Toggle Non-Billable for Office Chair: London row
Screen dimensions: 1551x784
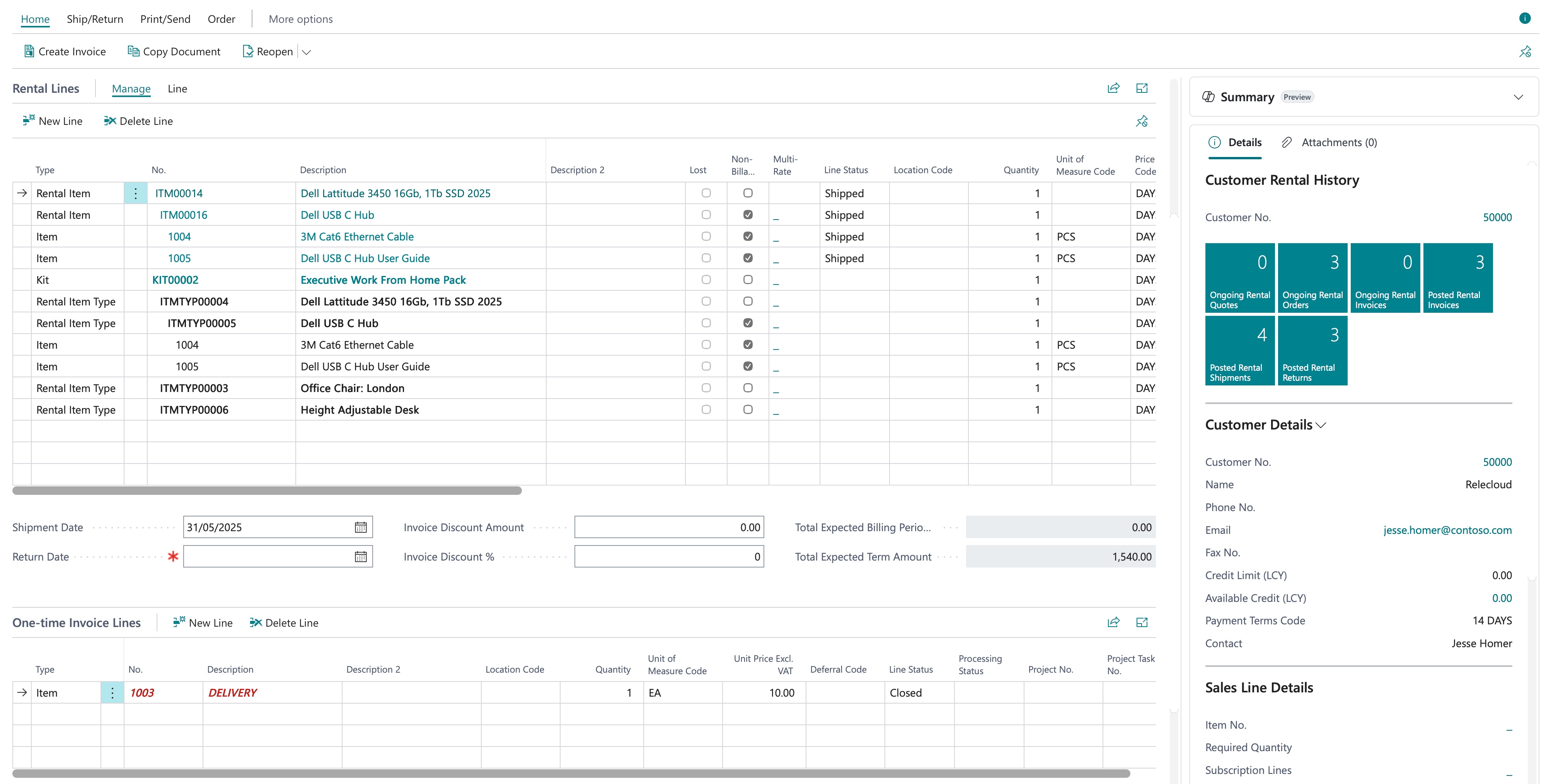click(748, 389)
